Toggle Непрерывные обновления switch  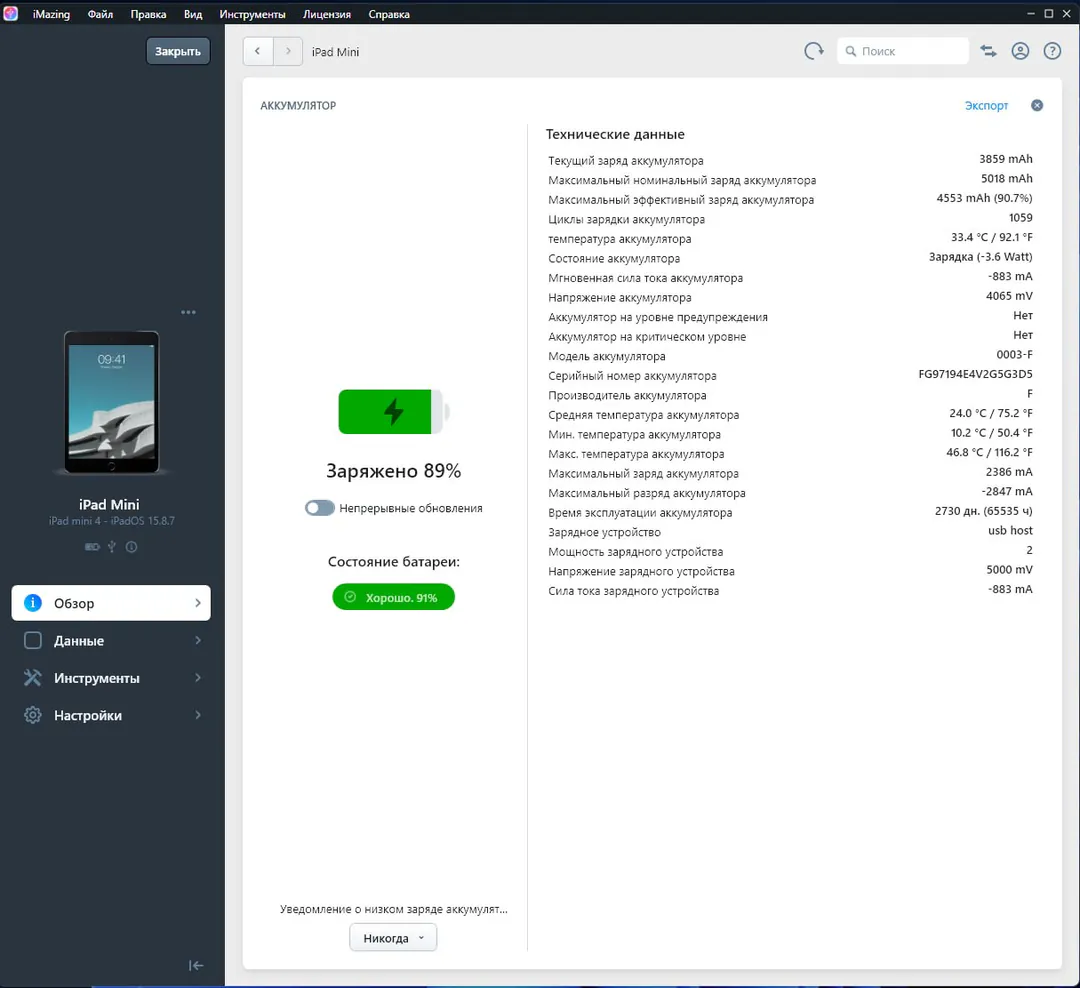(320, 508)
